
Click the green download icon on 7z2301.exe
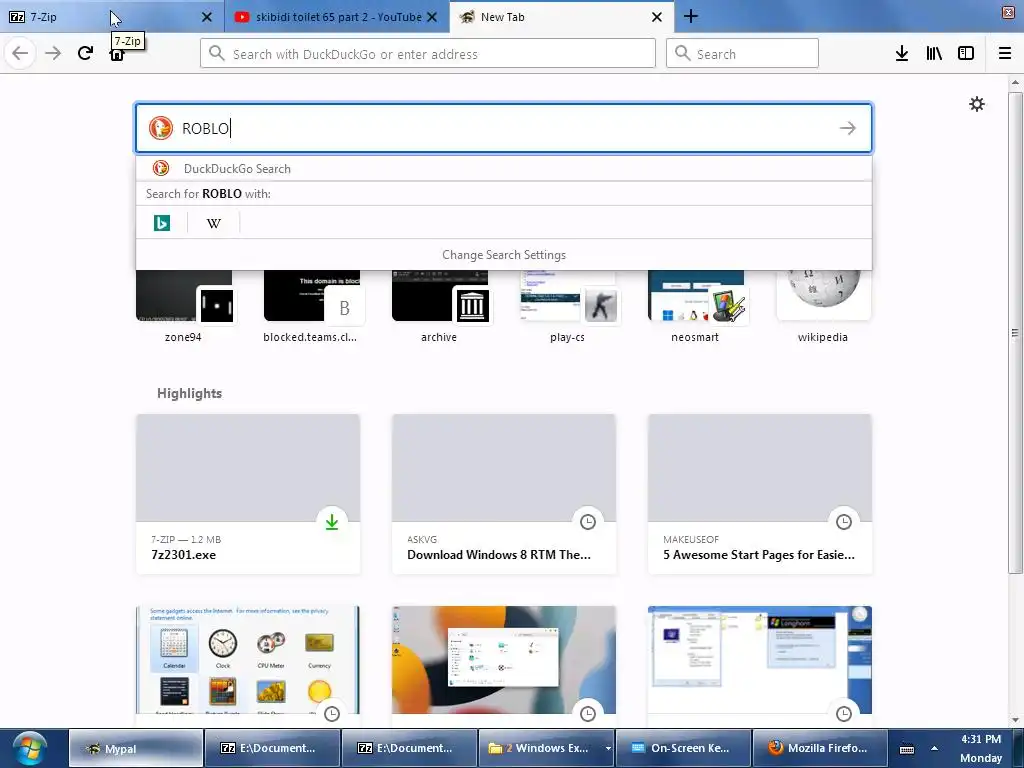coord(332,522)
